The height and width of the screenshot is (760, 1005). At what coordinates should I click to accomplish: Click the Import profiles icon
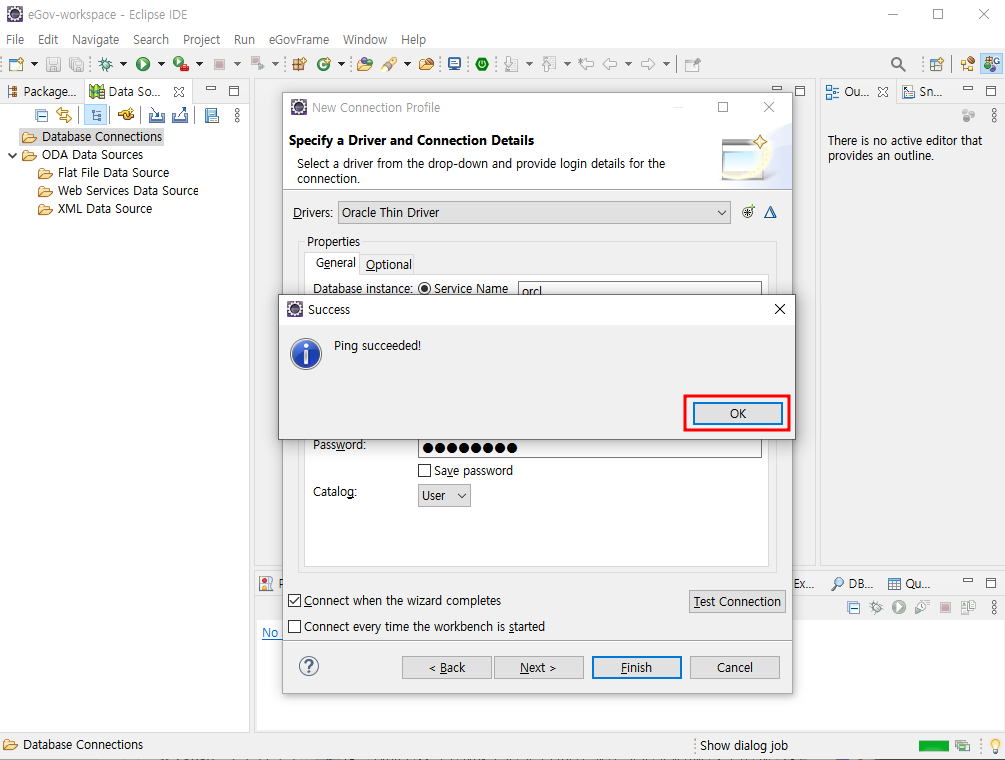pyautogui.click(x=156, y=115)
